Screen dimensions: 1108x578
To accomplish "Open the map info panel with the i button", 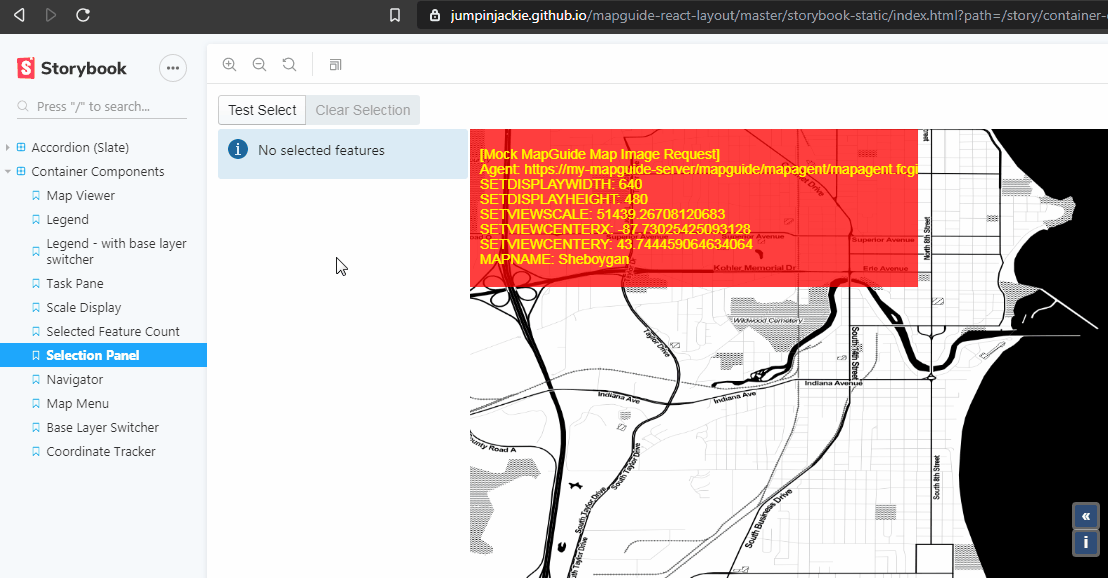I will tap(1086, 542).
